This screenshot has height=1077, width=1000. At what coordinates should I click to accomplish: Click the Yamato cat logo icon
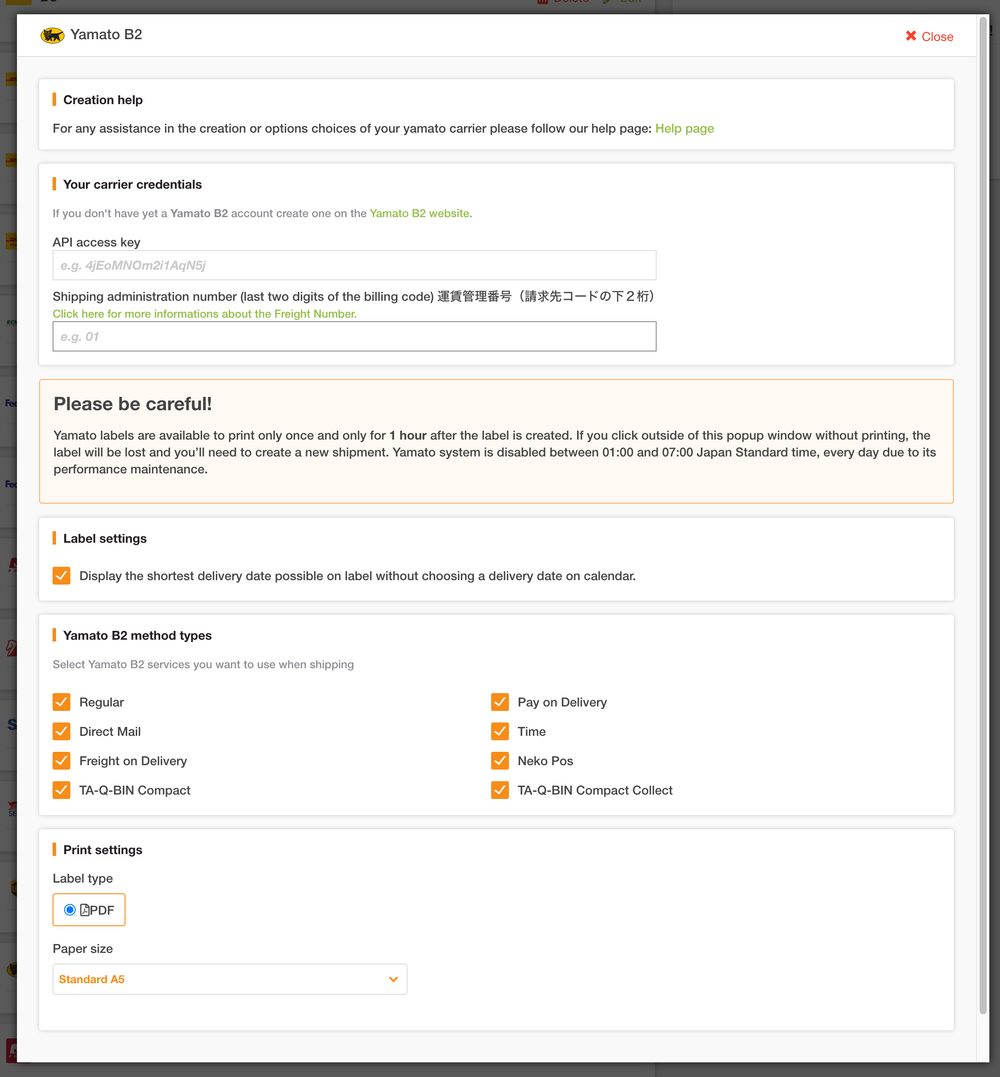51,35
